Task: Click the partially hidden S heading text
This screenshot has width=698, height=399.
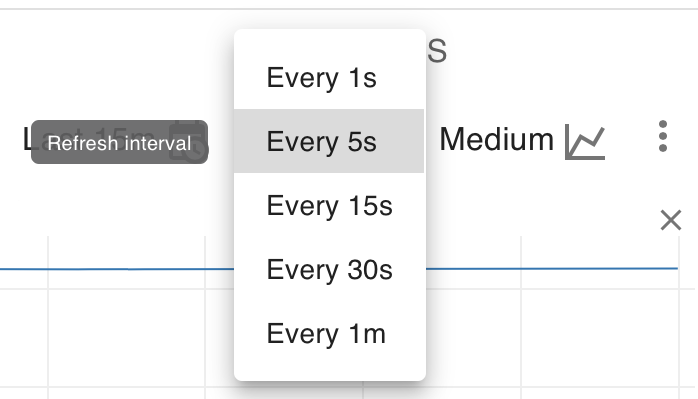Action: tap(437, 51)
